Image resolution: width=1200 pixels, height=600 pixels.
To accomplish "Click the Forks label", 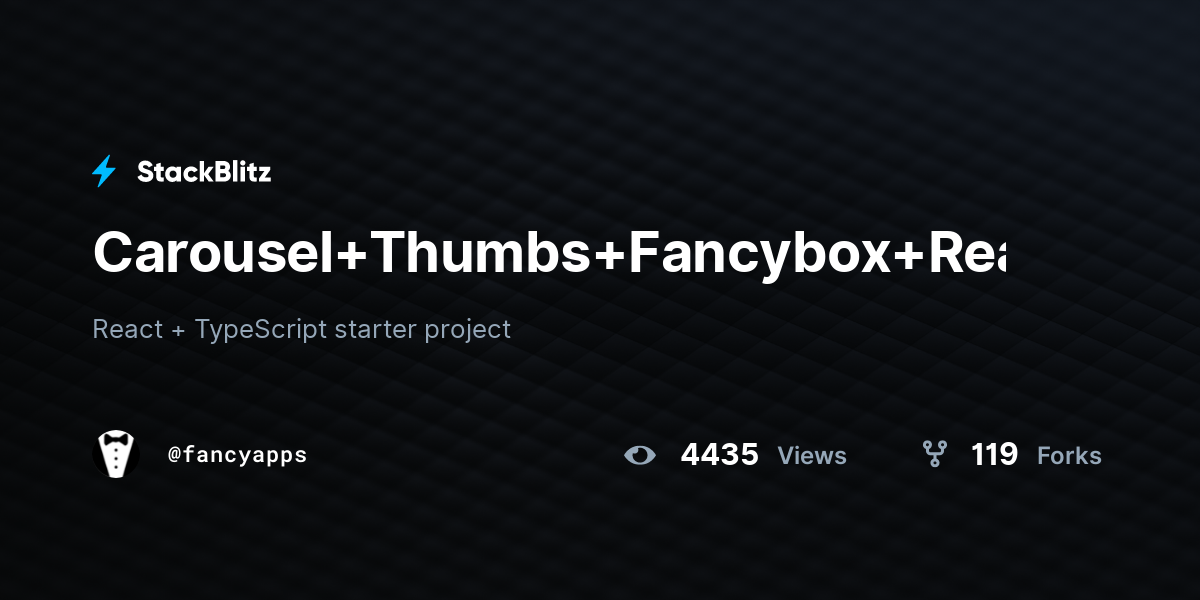I will pos(1069,456).
